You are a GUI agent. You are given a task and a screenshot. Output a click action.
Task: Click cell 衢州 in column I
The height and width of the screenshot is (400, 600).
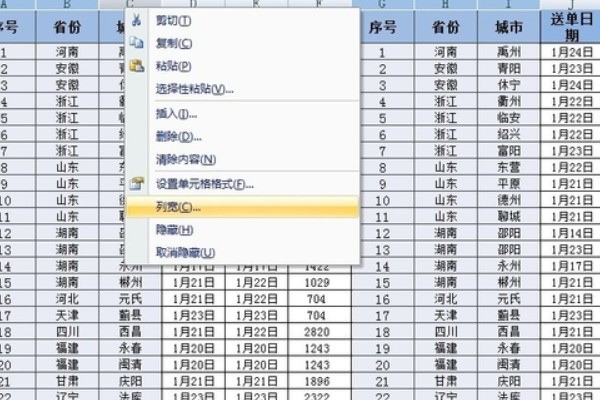point(509,101)
